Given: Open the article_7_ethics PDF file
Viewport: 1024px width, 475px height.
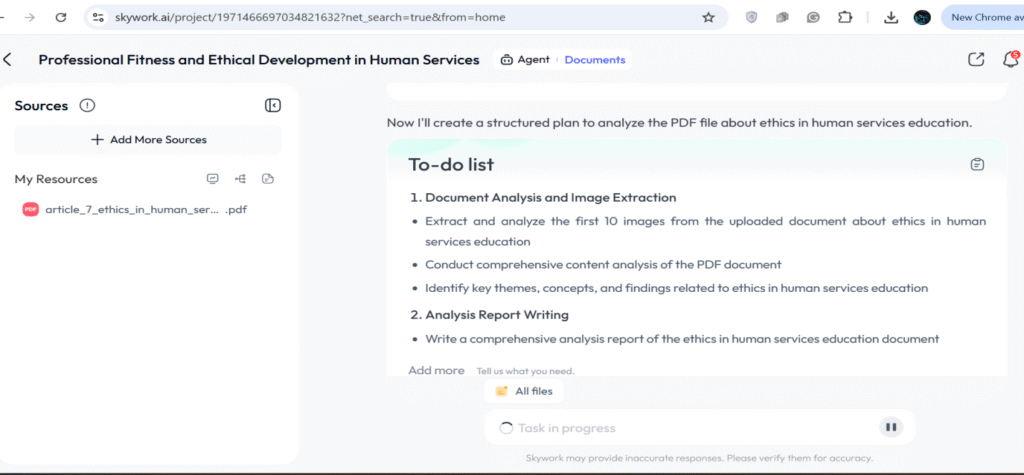Looking at the screenshot, I should (x=135, y=210).
